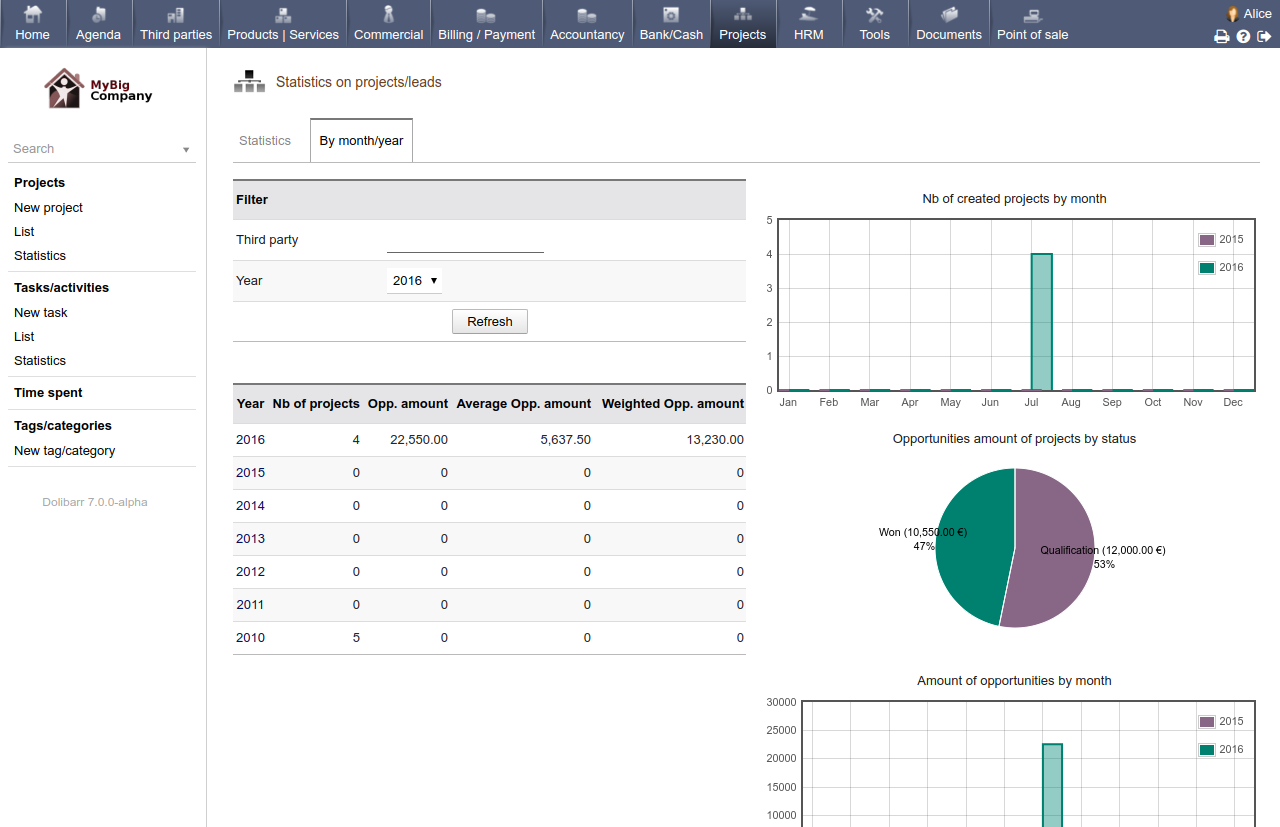The image size is (1280, 827).
Task: Click the logout icon
Action: coord(1264,36)
